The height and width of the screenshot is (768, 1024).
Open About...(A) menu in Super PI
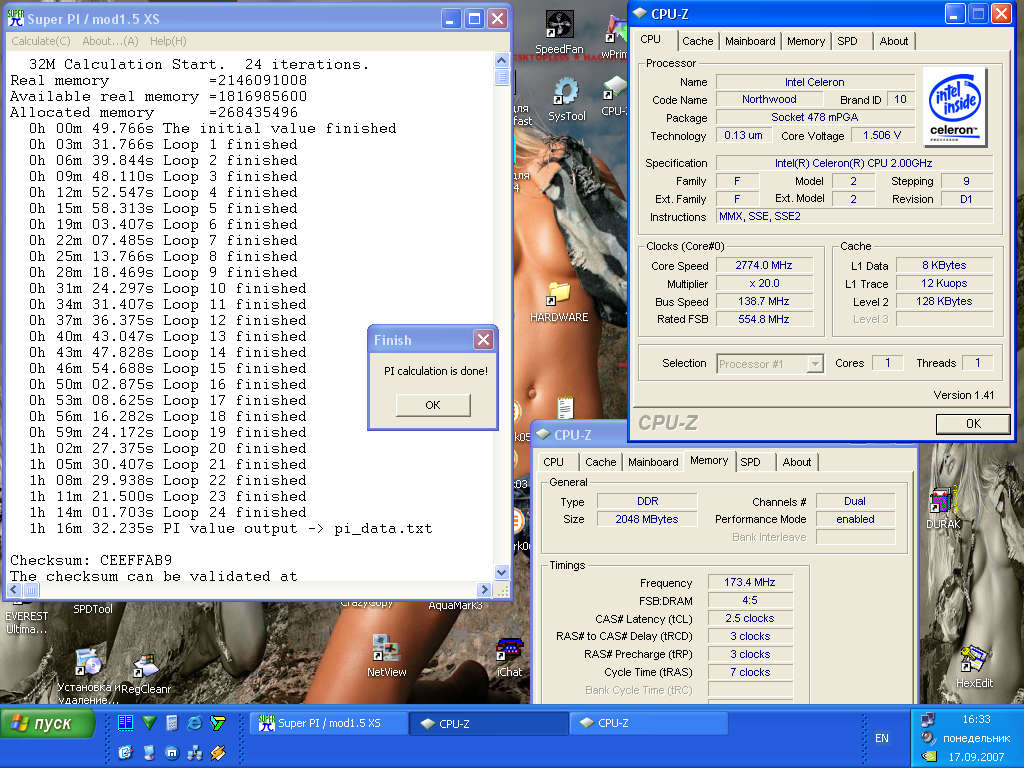[110, 40]
